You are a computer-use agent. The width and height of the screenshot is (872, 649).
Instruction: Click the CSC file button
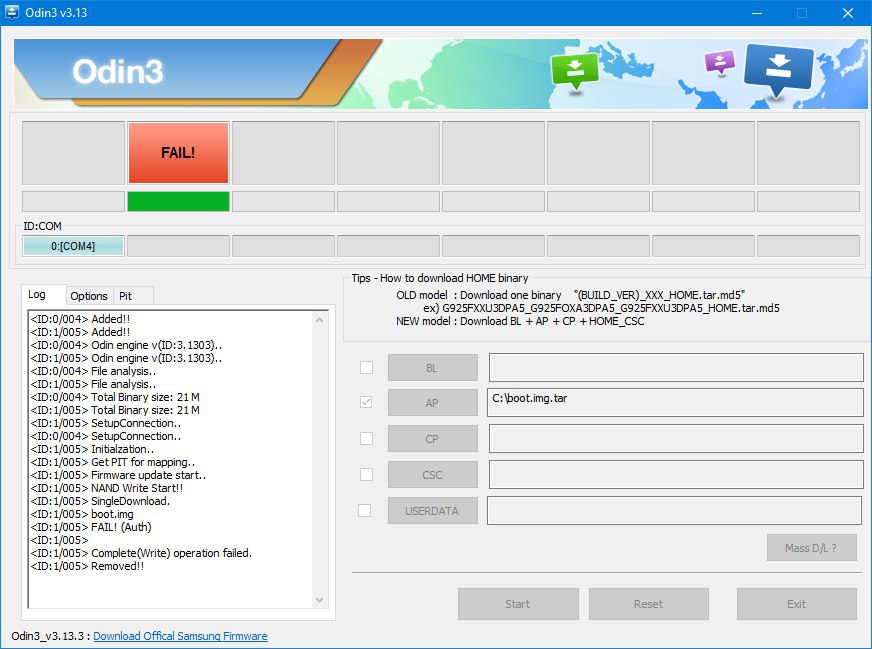432,475
